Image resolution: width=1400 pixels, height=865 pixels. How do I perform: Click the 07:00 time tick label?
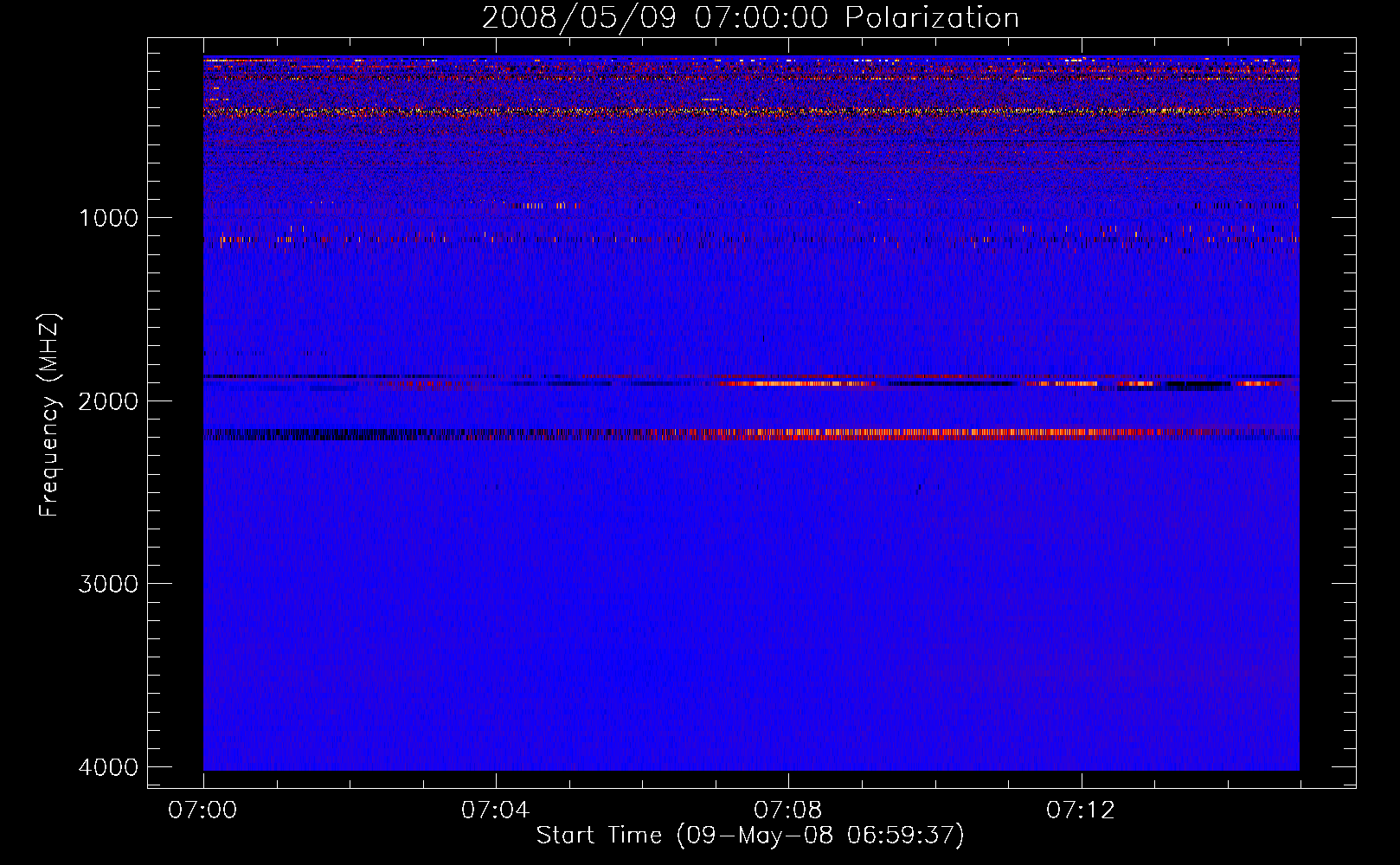coord(203,811)
